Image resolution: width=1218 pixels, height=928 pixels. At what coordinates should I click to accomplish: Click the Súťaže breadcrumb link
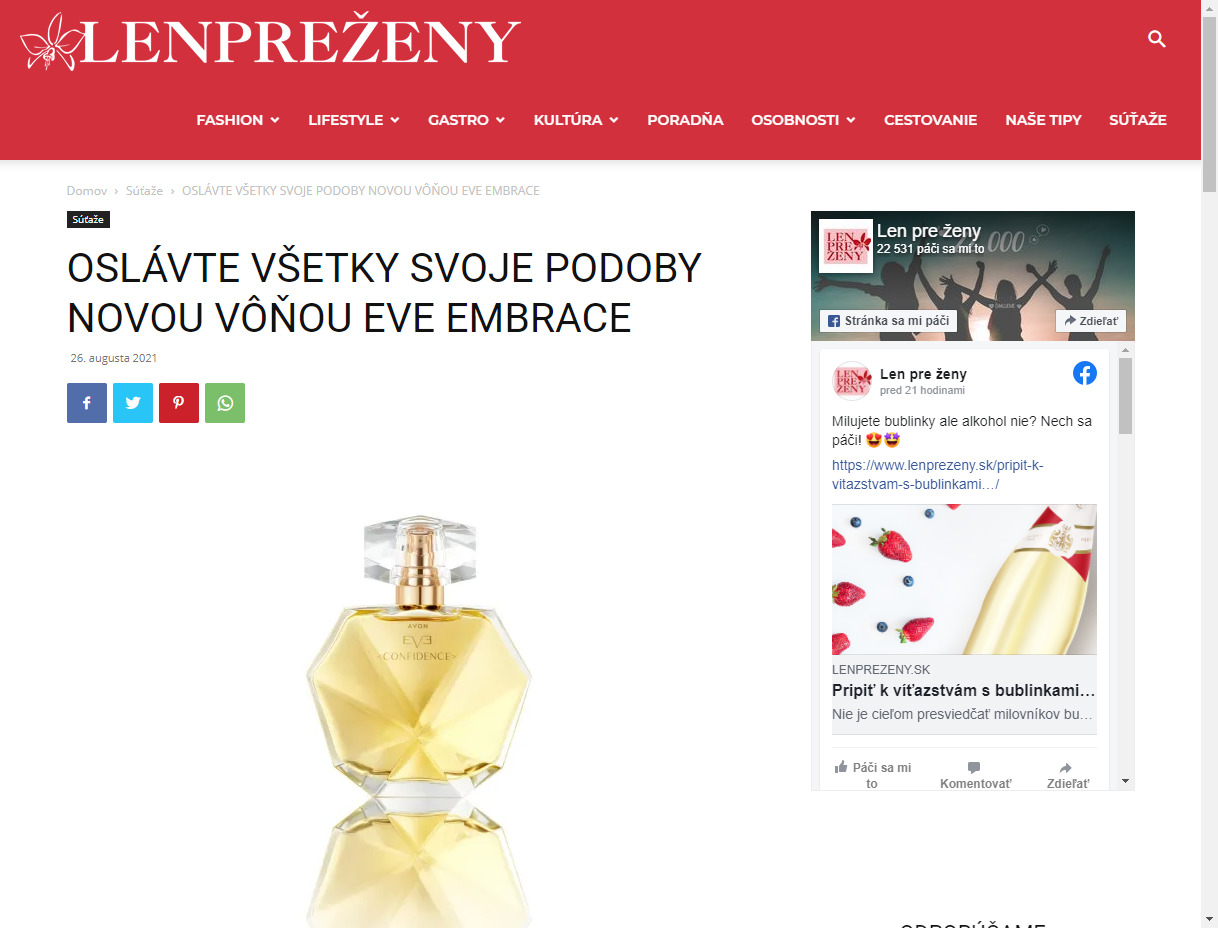(x=144, y=190)
